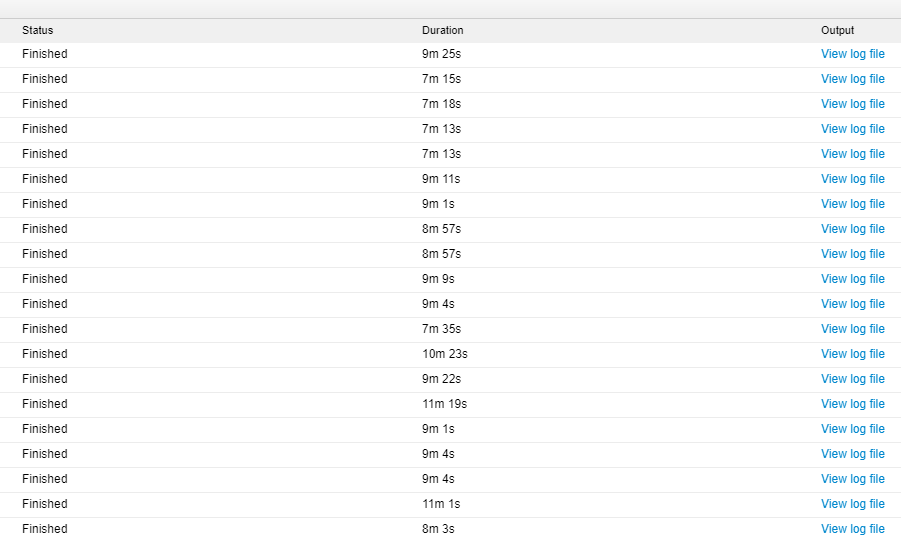This screenshot has width=901, height=540.
Task: Select the row with duration 11m 19s
Action: 450,404
